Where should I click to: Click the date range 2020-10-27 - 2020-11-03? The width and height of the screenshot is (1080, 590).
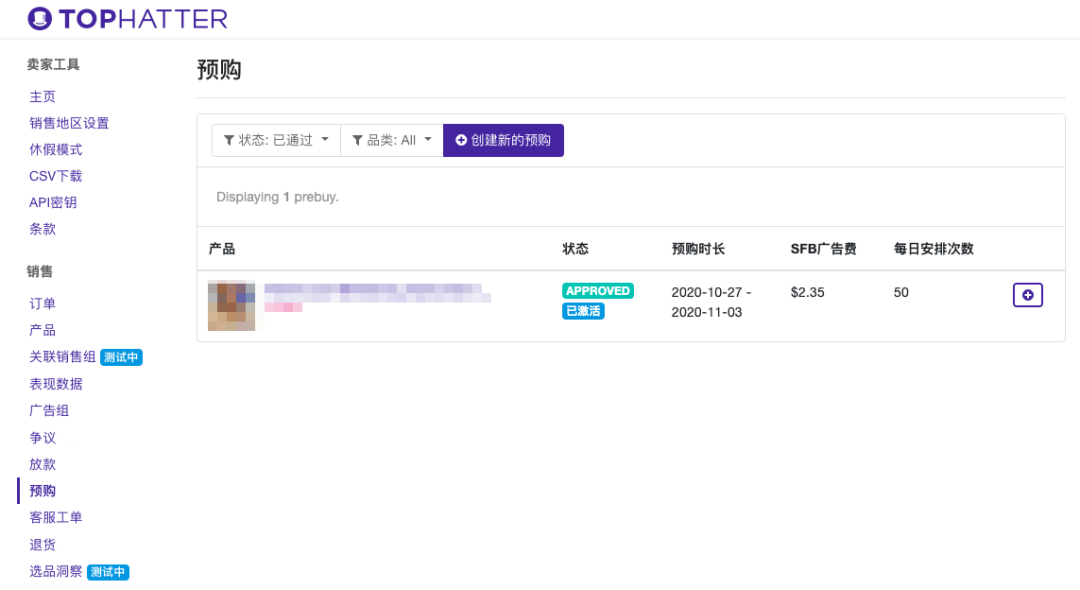[711, 302]
